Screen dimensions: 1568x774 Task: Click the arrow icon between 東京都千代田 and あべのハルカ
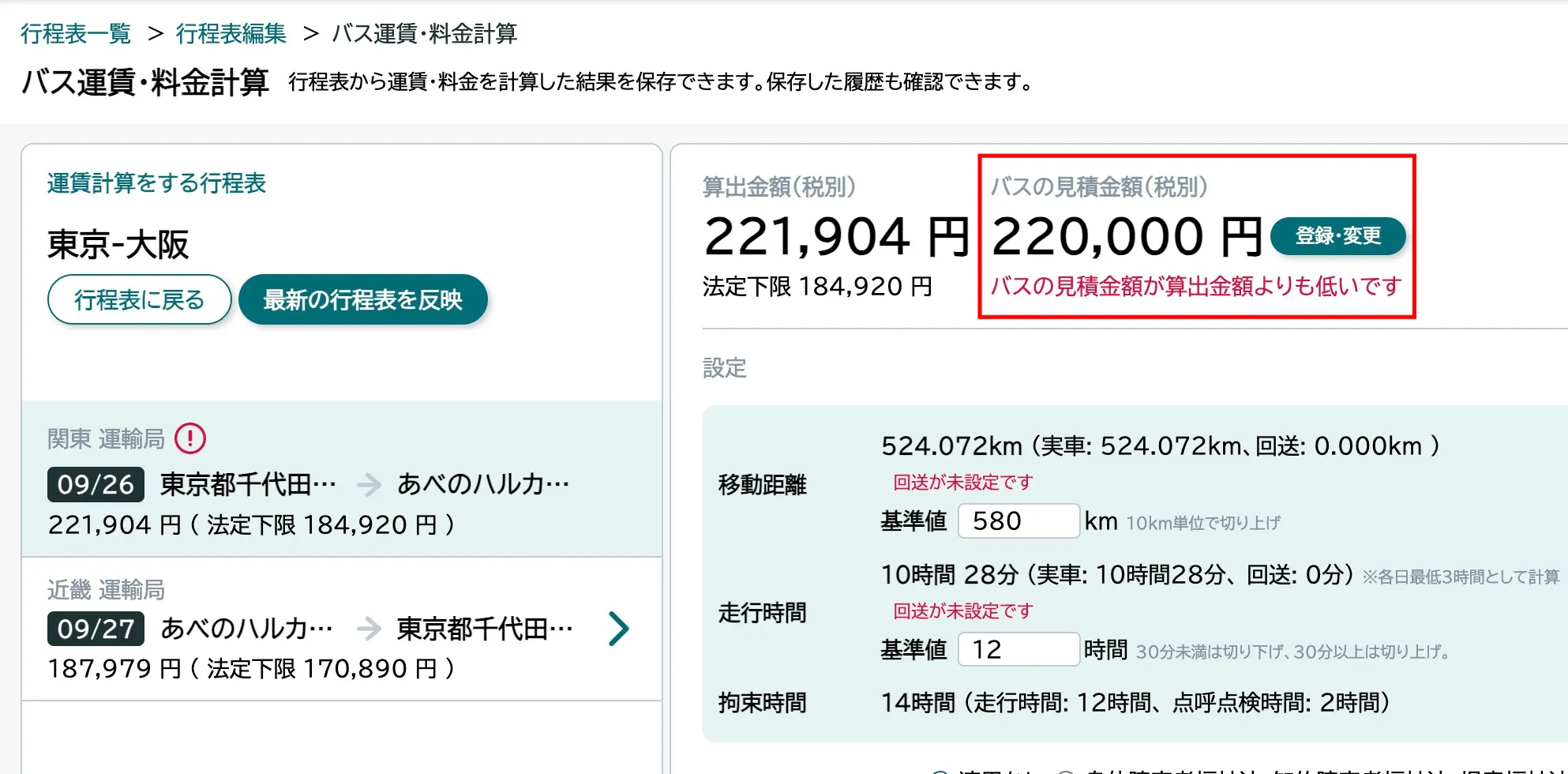coord(368,484)
